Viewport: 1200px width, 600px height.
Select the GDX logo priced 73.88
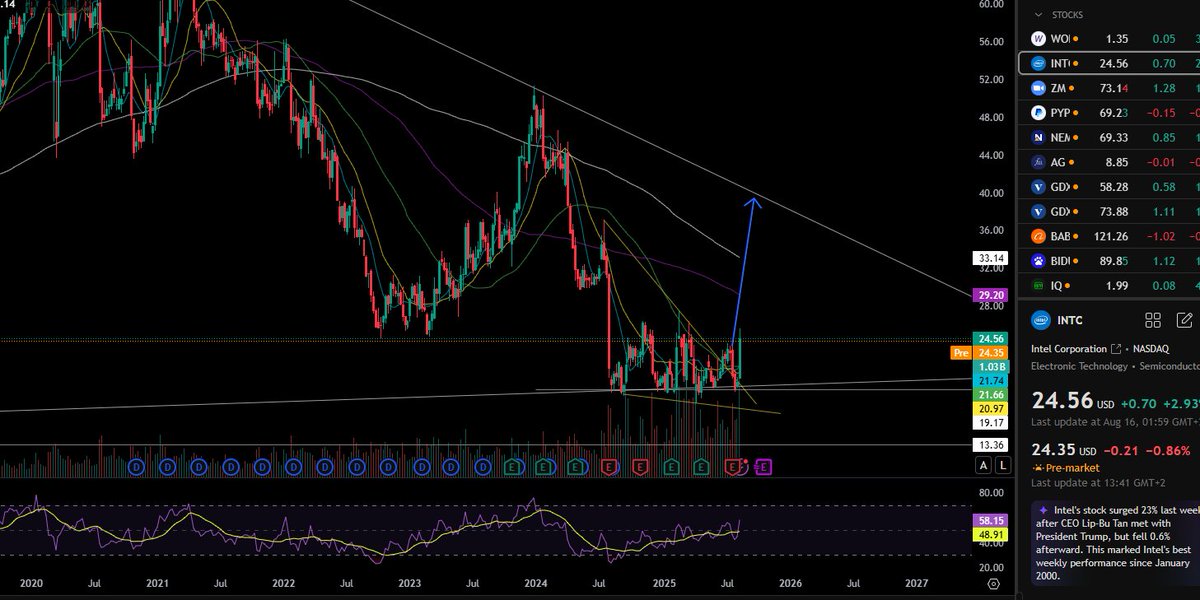tap(1038, 211)
